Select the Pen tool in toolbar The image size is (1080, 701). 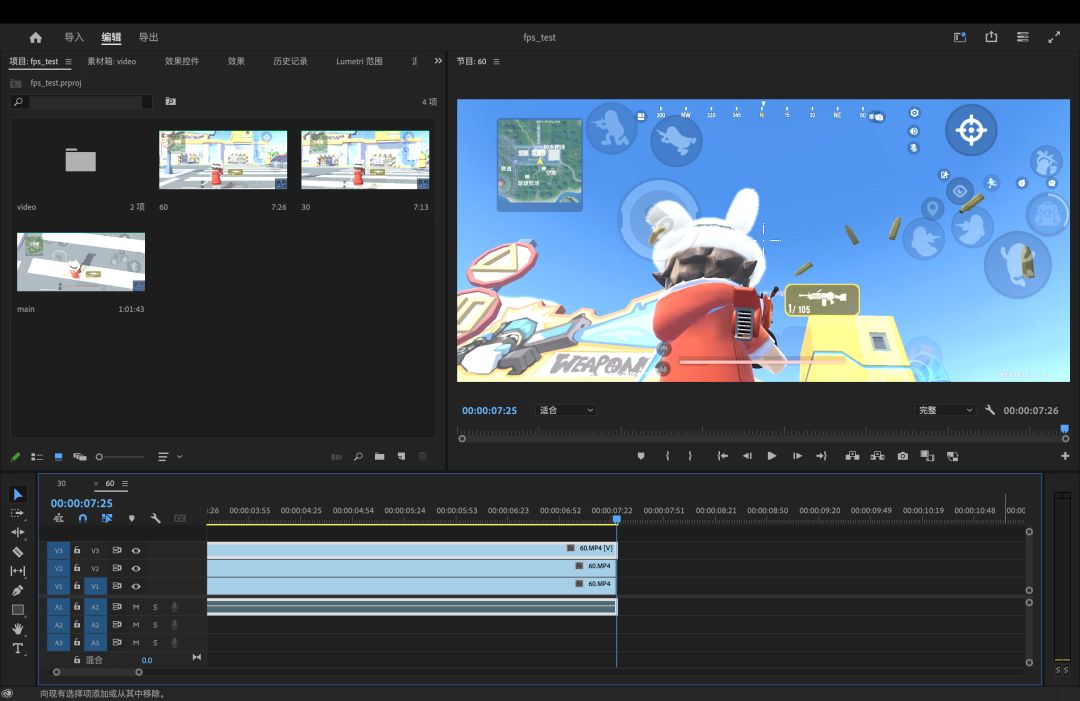[x=17, y=590]
